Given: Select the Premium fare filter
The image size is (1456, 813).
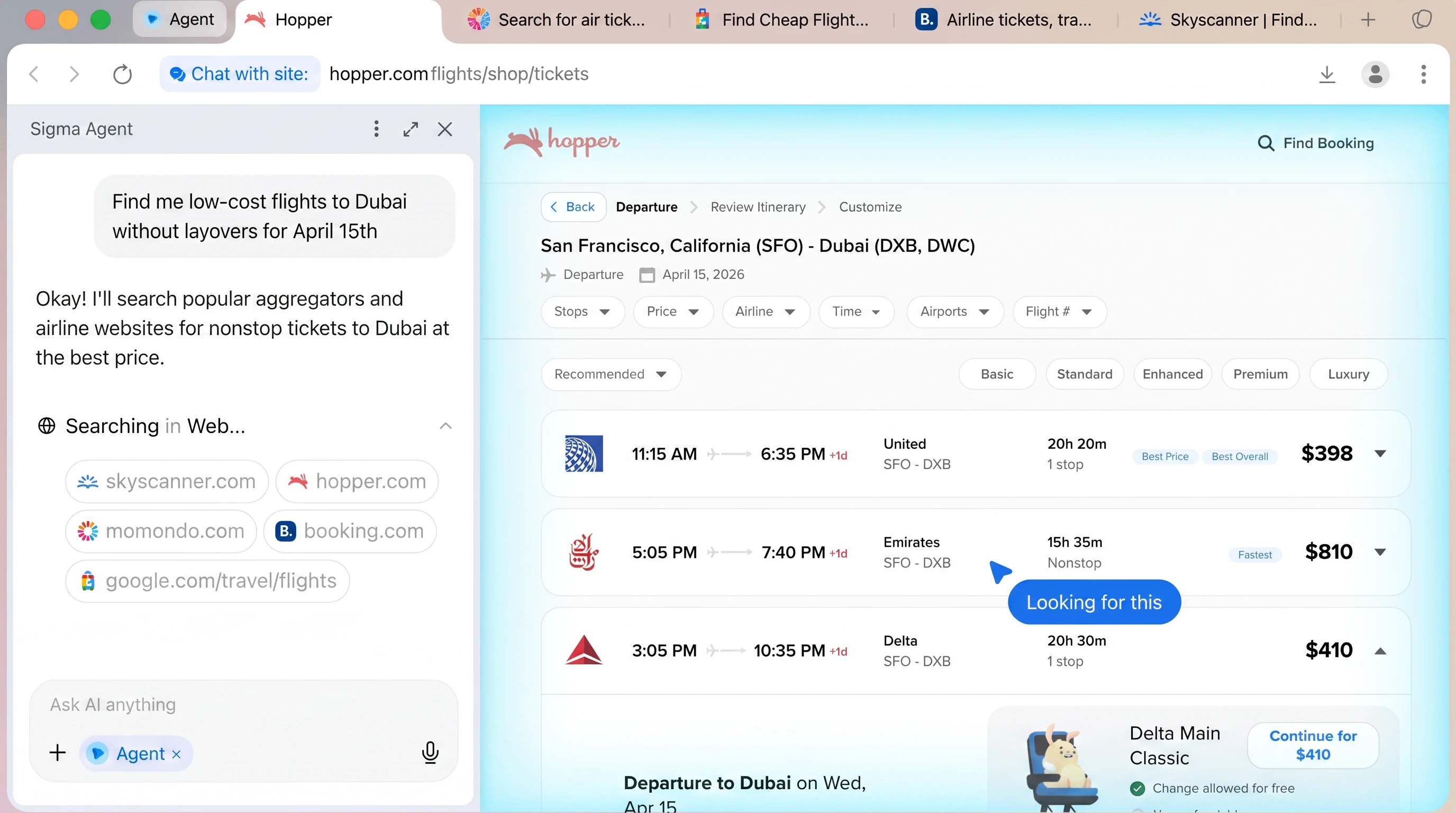Looking at the screenshot, I should pos(1260,374).
